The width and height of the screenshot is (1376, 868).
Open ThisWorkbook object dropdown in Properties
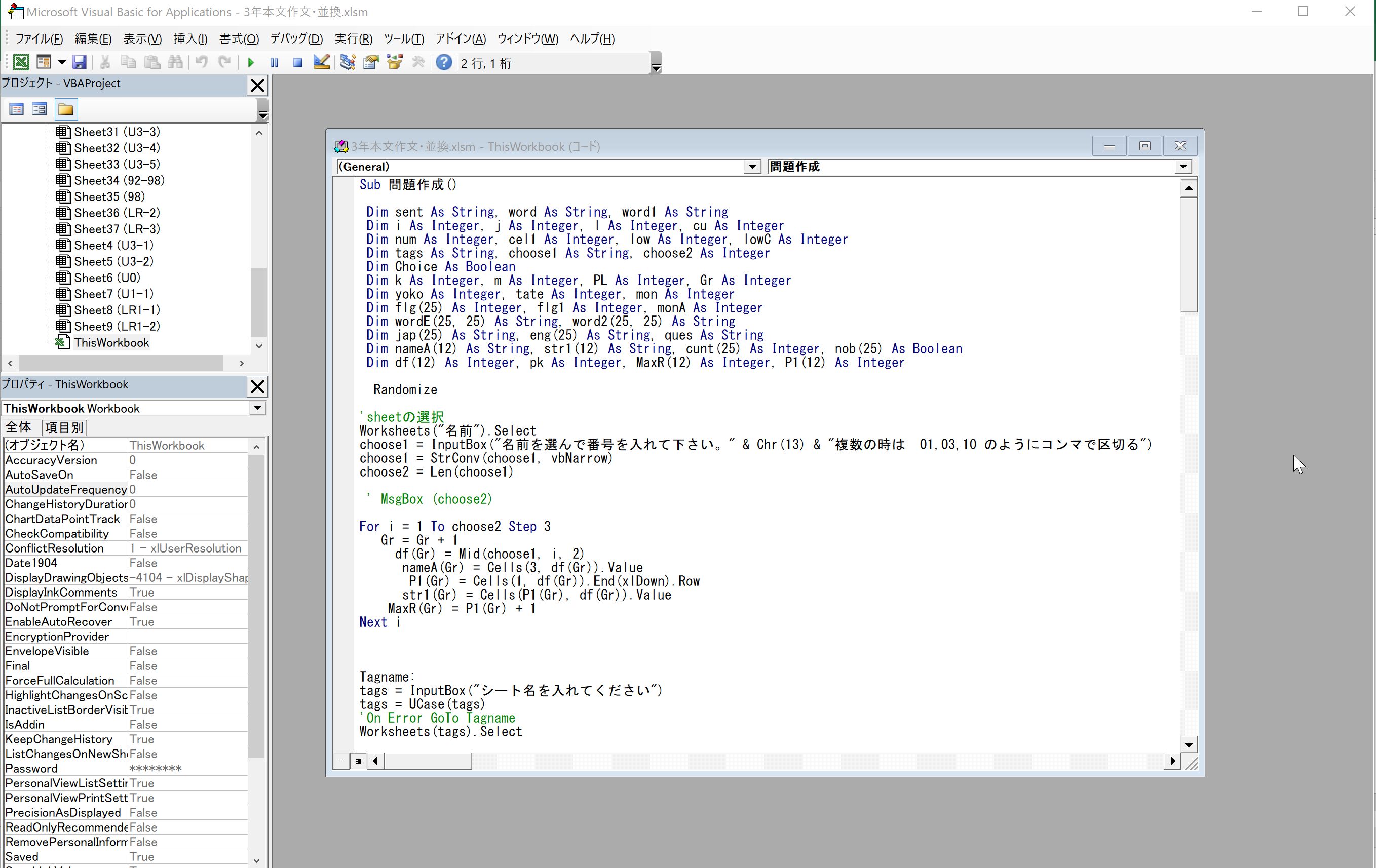257,408
